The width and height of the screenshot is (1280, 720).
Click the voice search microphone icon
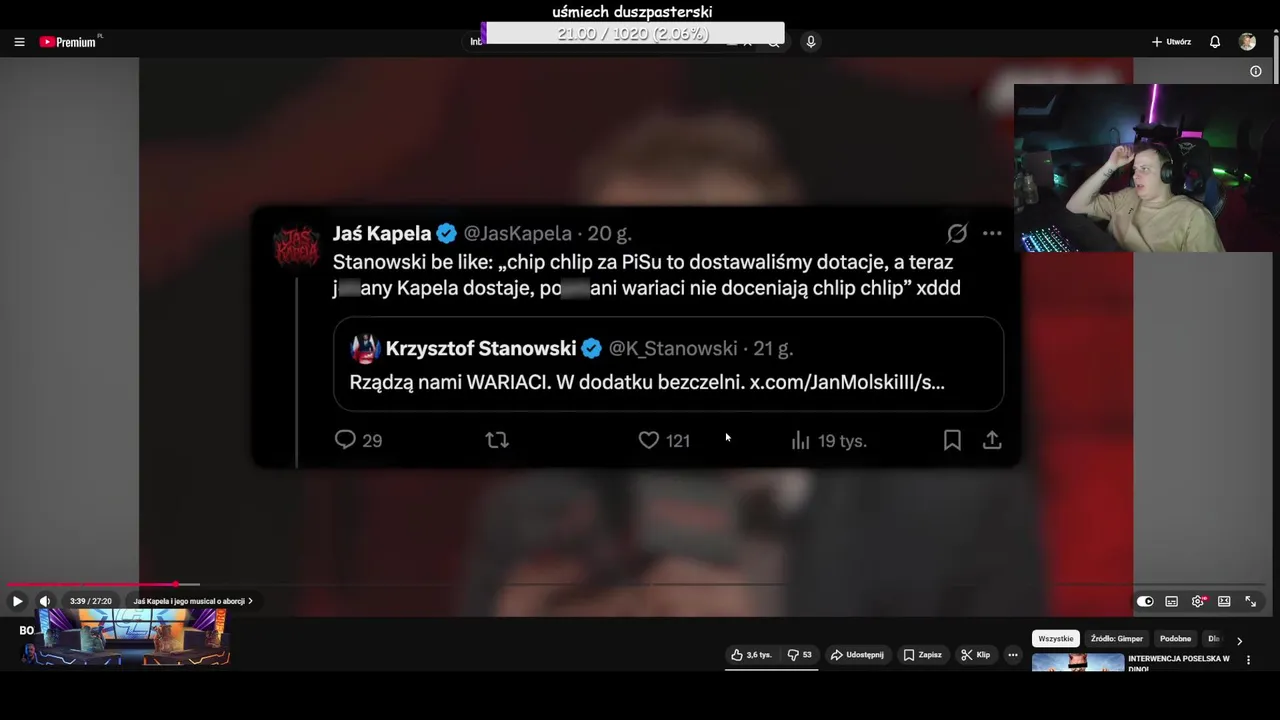point(811,42)
